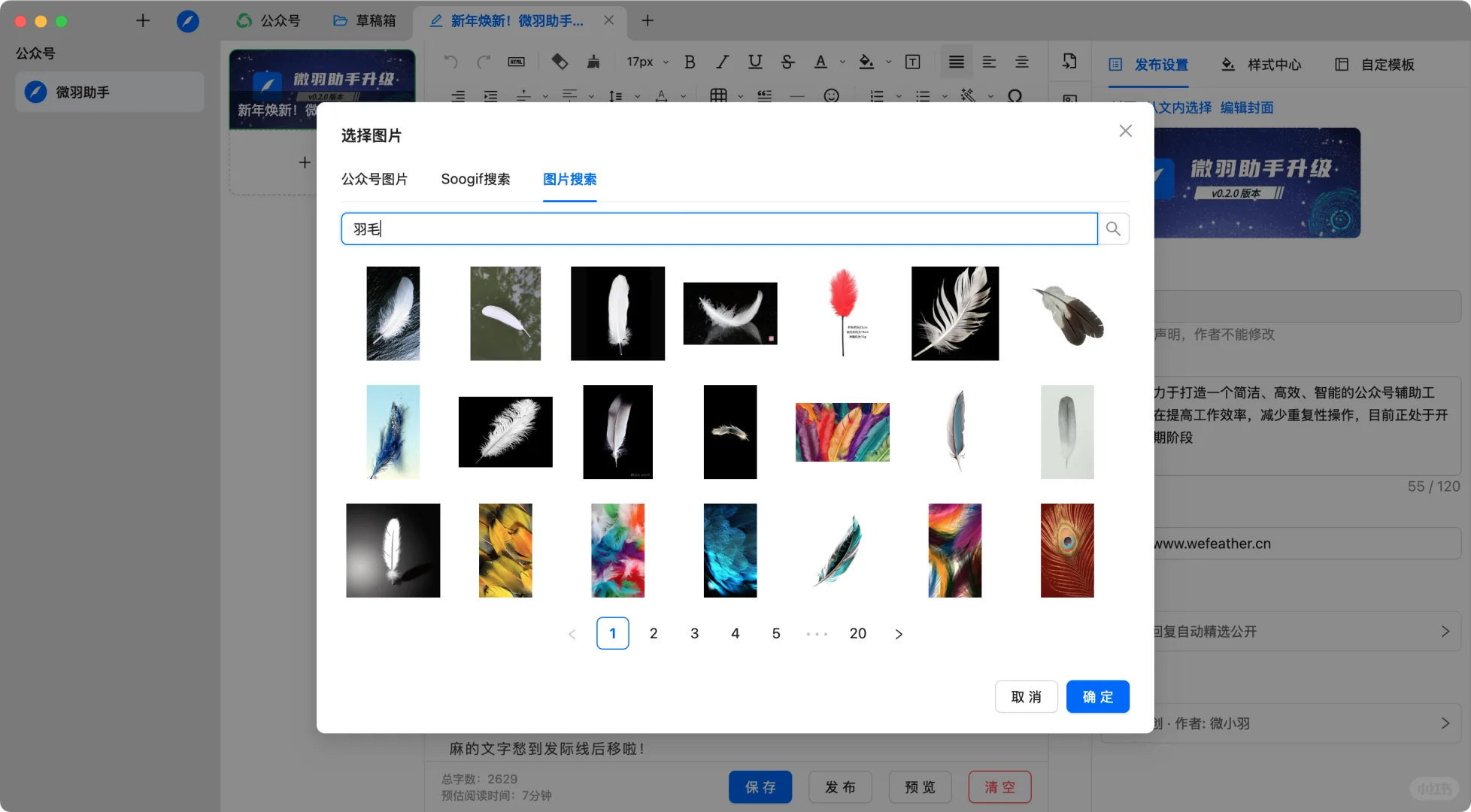The width and height of the screenshot is (1471, 812).
Task: Toggle strikethrough formatting
Action: tap(787, 62)
